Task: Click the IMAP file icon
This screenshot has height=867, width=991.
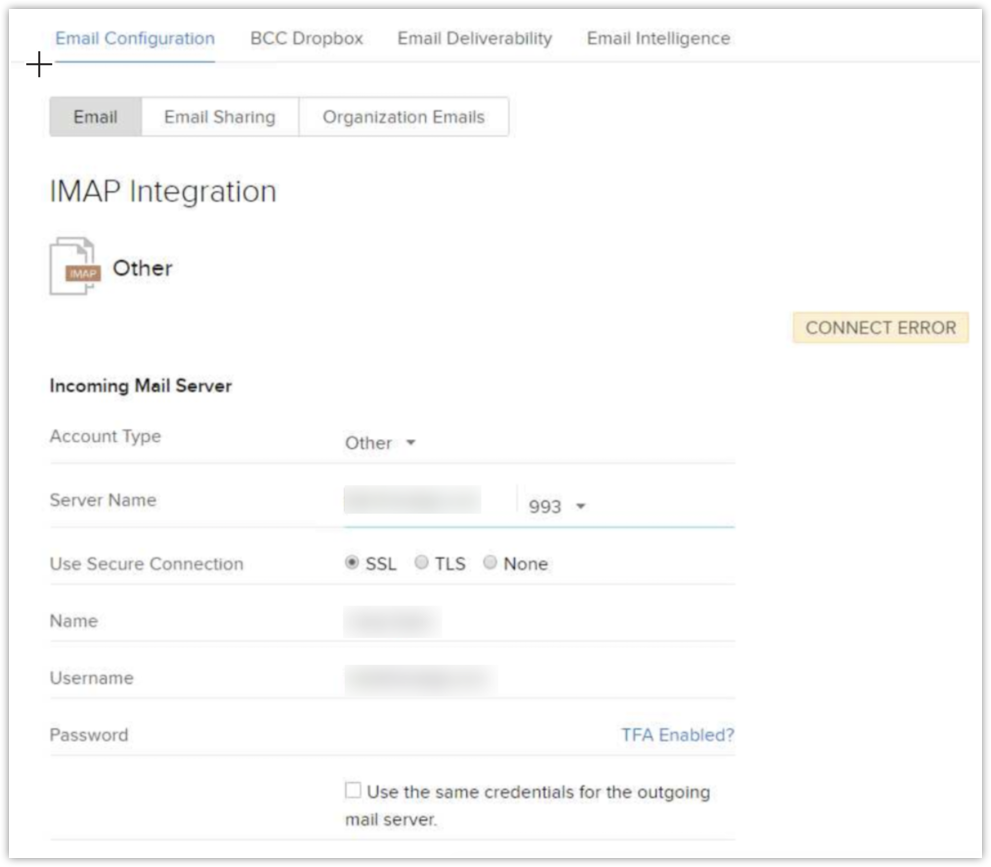Action: pyautogui.click(x=75, y=266)
